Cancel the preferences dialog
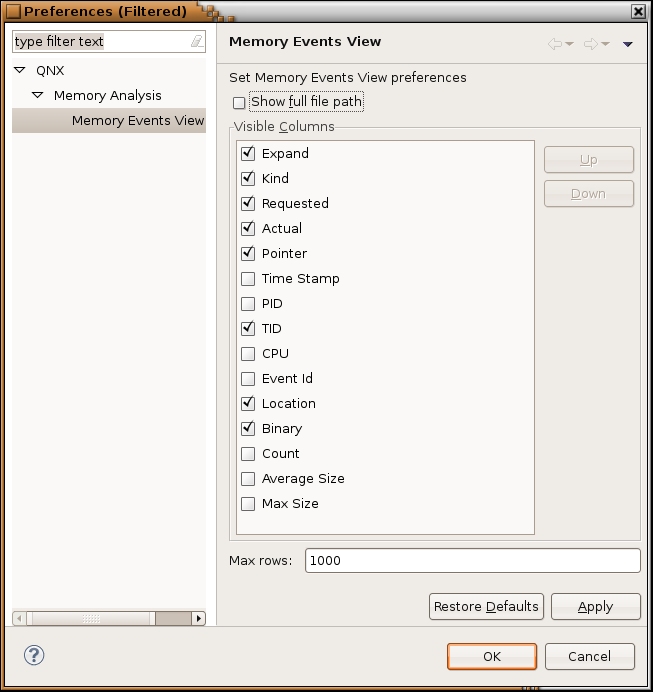Image resolution: width=653 pixels, height=692 pixels. pos(589,657)
